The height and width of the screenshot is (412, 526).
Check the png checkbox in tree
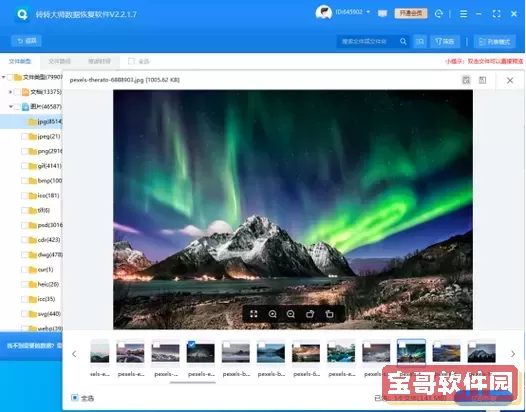tap(24, 151)
